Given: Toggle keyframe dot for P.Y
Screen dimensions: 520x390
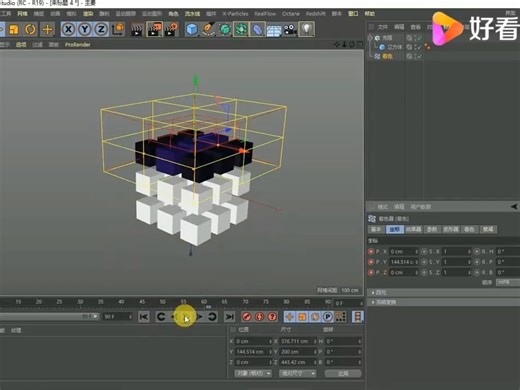Looking at the screenshot, I should tap(371, 262).
